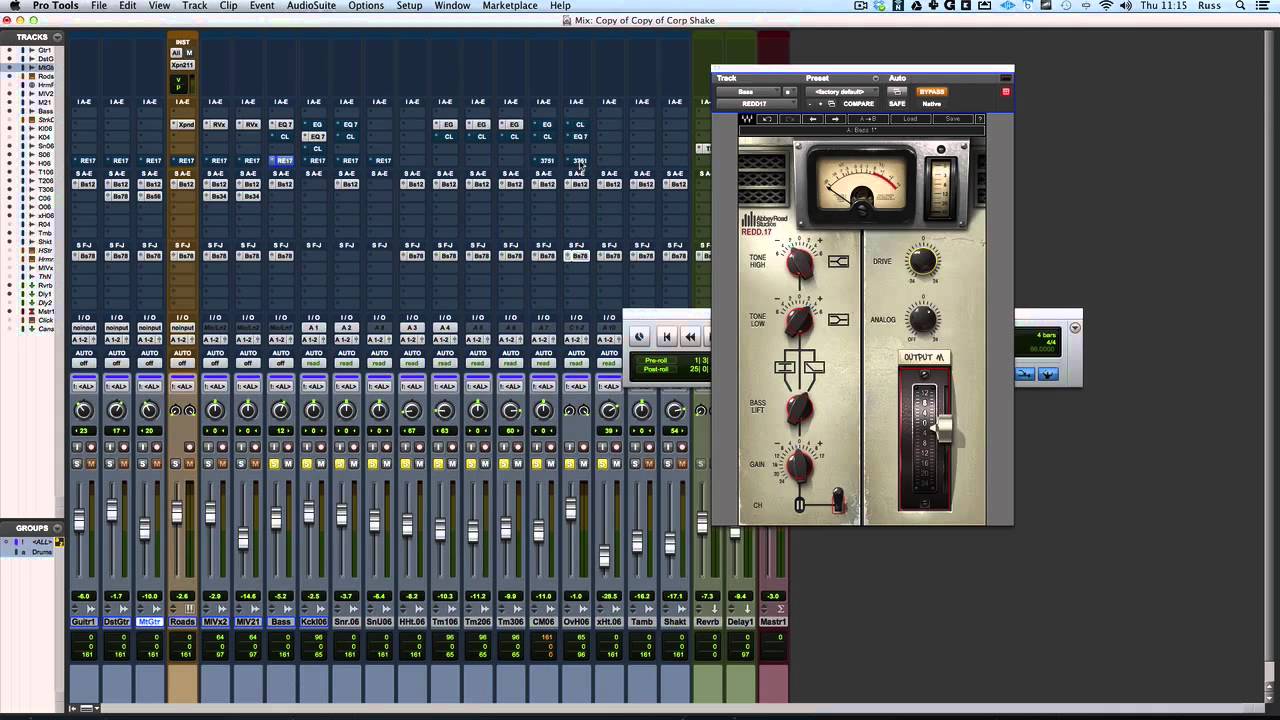Click the Guitr1 volume fader
1280x720 pixels.
[x=78, y=518]
